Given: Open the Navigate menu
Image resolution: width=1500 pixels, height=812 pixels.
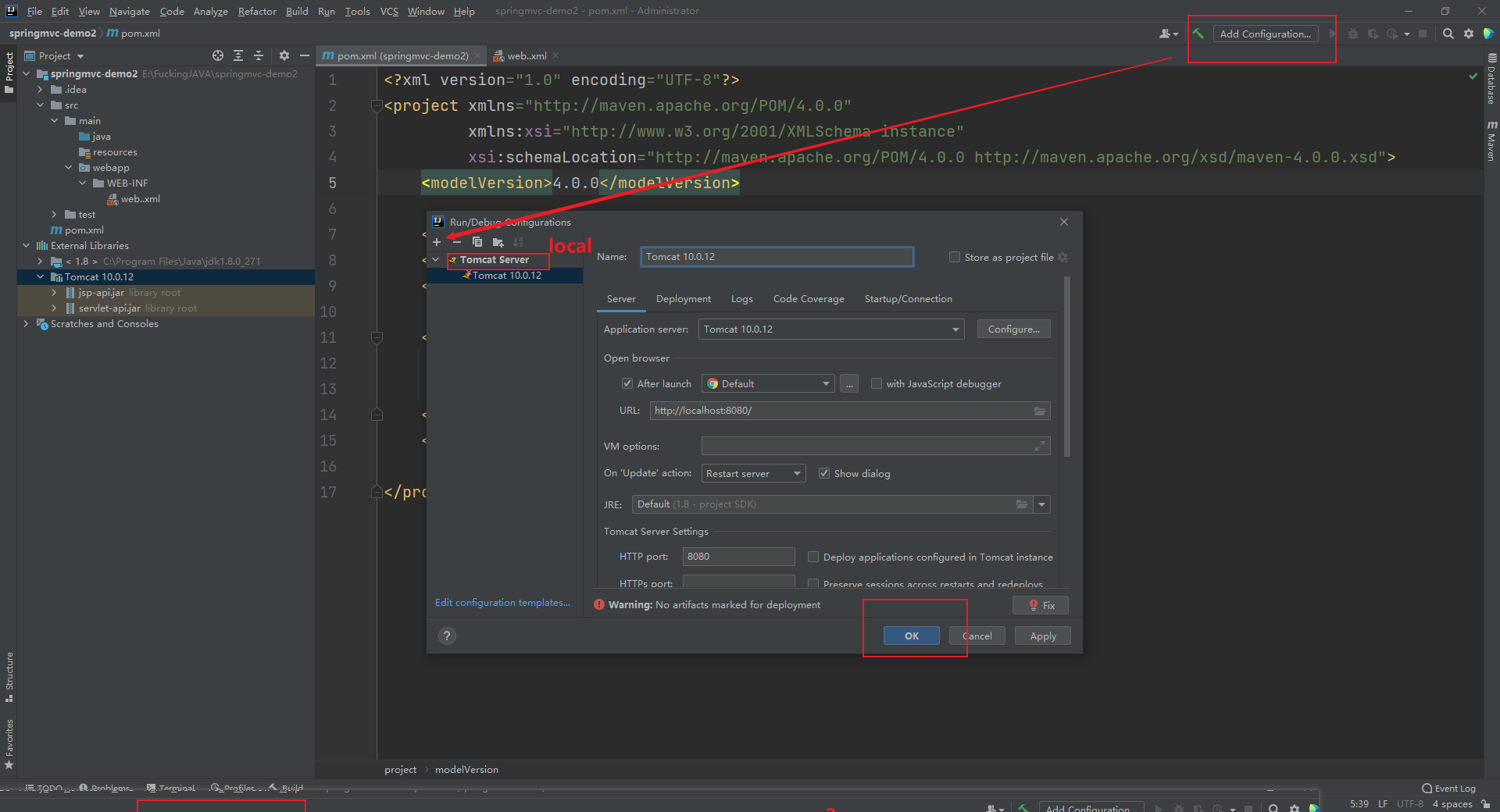Looking at the screenshot, I should (130, 11).
